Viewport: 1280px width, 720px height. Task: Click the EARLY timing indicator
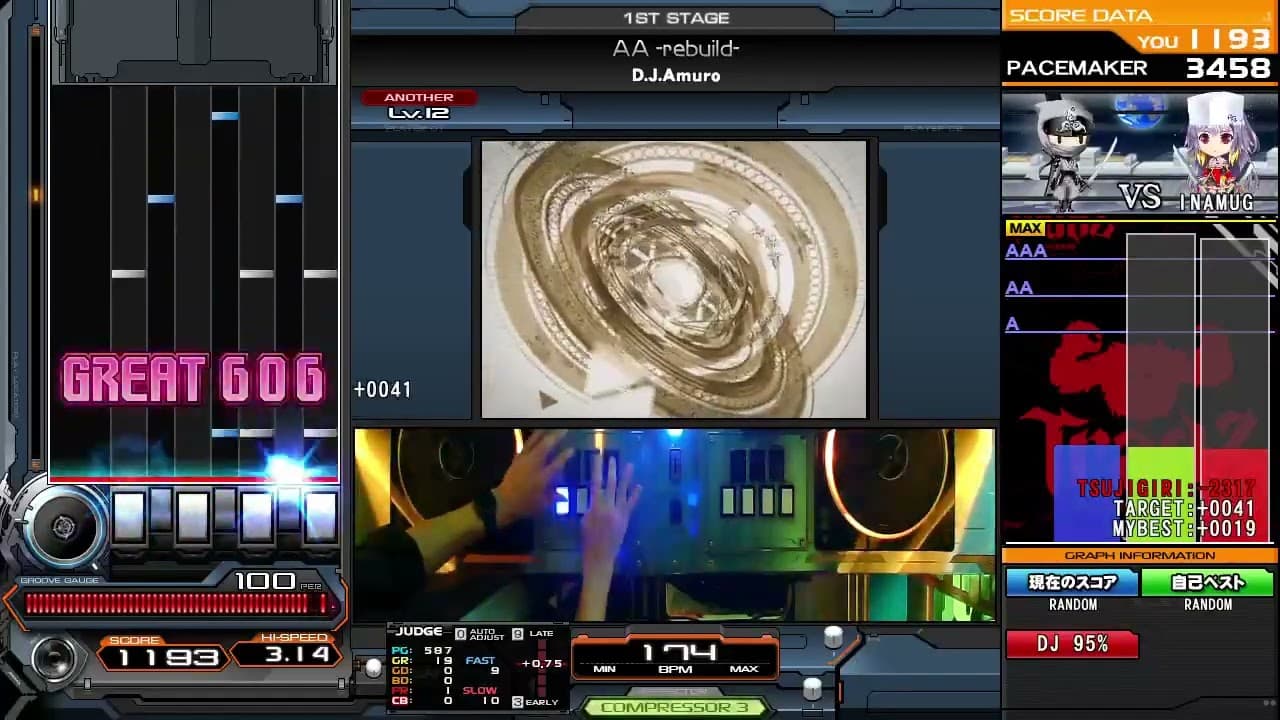click(x=535, y=702)
